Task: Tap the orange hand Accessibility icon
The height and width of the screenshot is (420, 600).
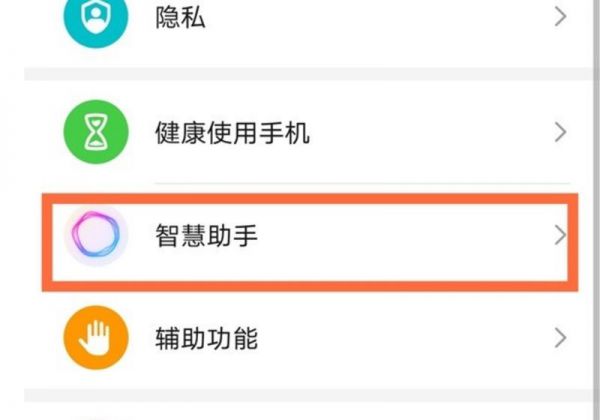Action: [x=96, y=338]
